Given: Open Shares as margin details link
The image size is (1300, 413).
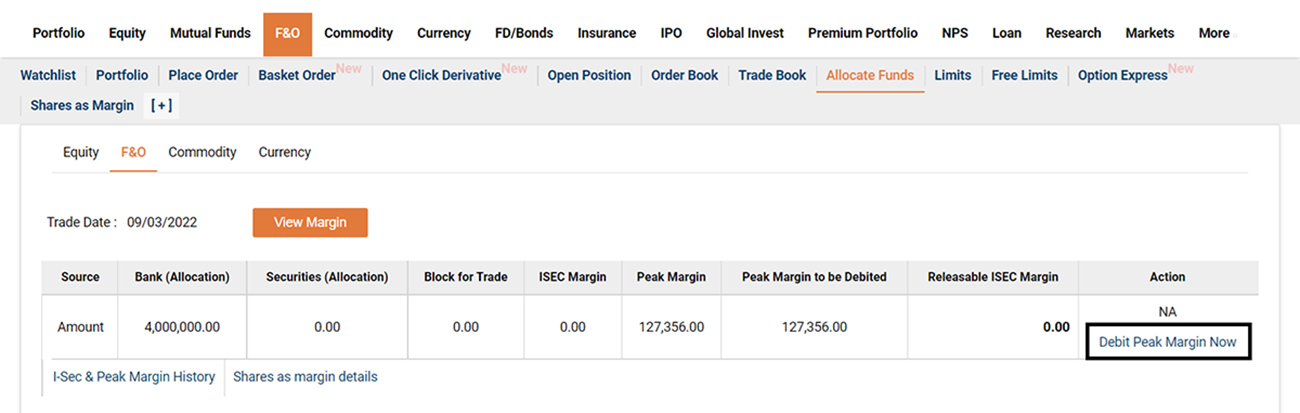Looking at the screenshot, I should 305,377.
